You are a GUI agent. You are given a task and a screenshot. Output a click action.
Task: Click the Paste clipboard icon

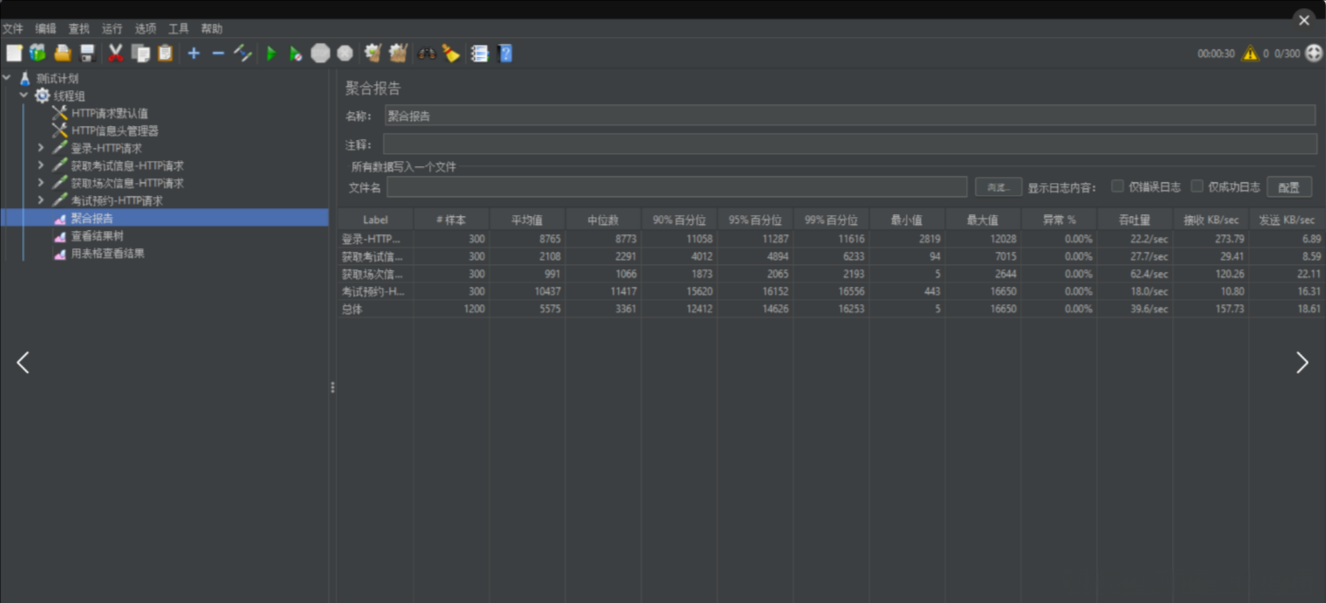[165, 53]
